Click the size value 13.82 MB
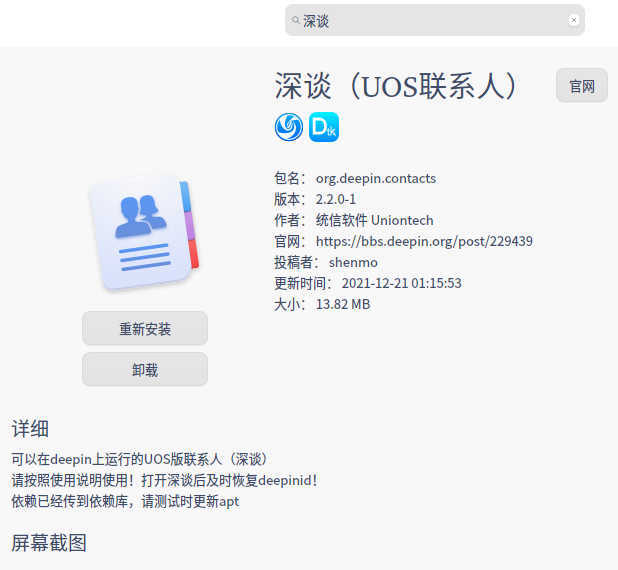This screenshot has height=570, width=618. 343,304
